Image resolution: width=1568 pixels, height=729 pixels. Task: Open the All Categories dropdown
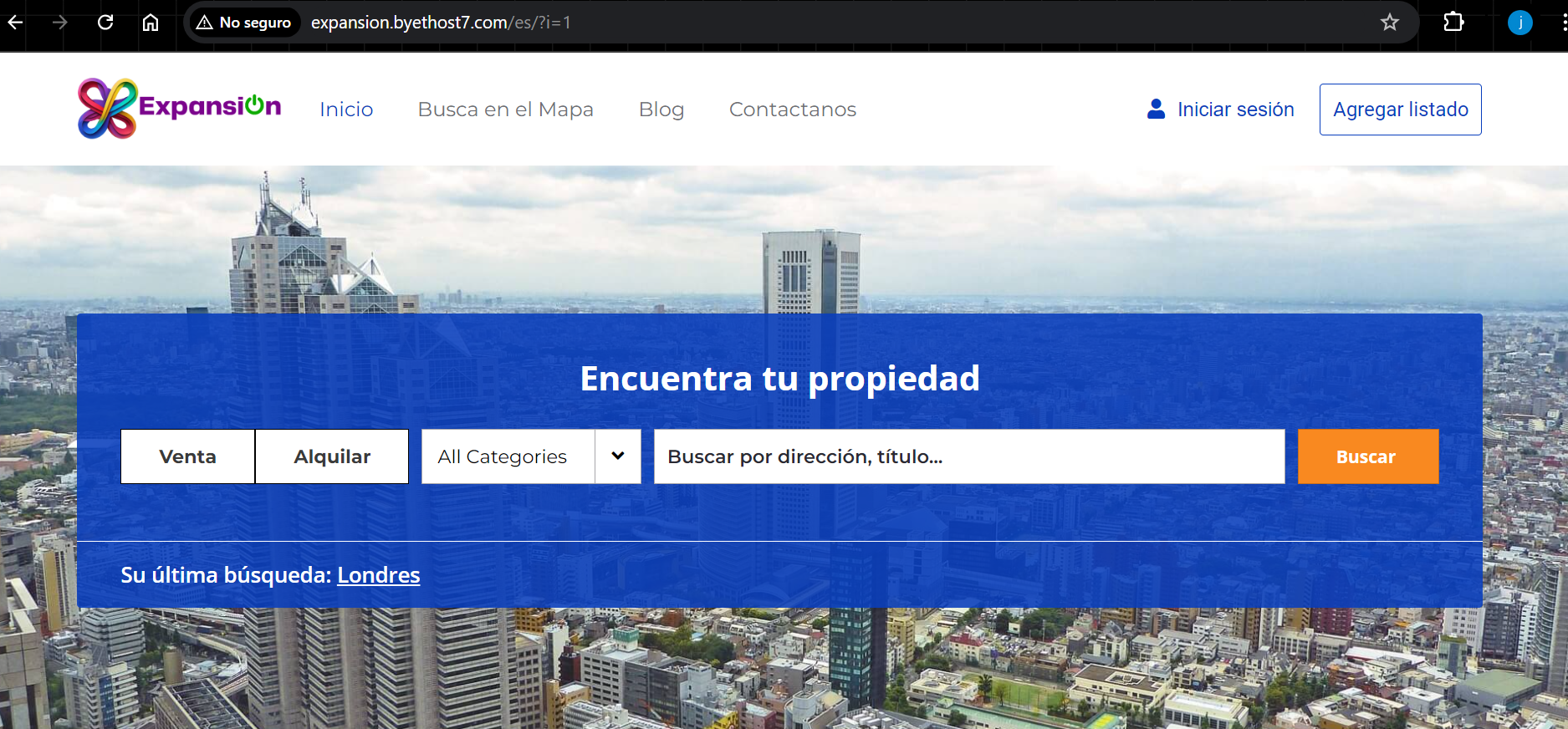[531, 456]
